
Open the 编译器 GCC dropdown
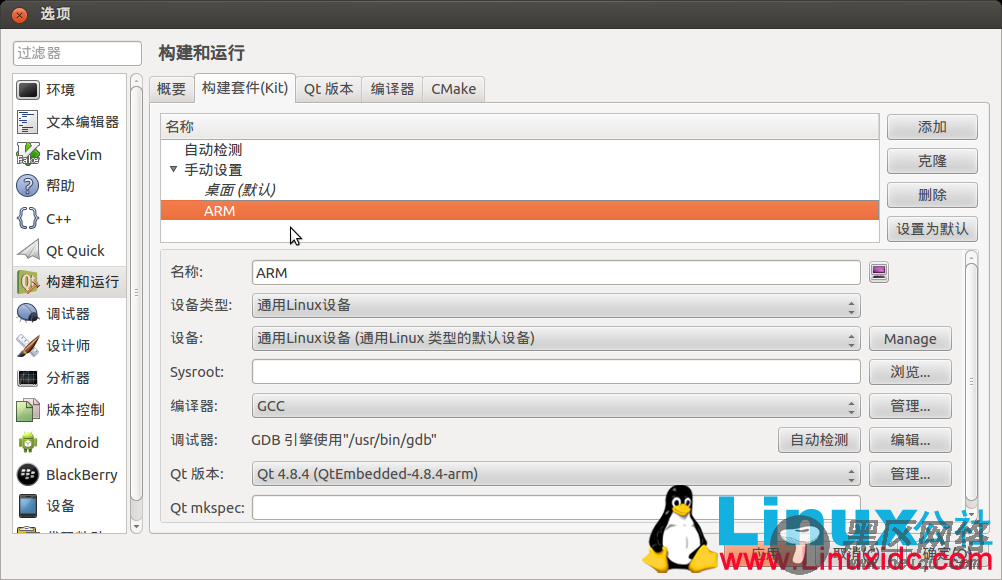click(x=556, y=406)
